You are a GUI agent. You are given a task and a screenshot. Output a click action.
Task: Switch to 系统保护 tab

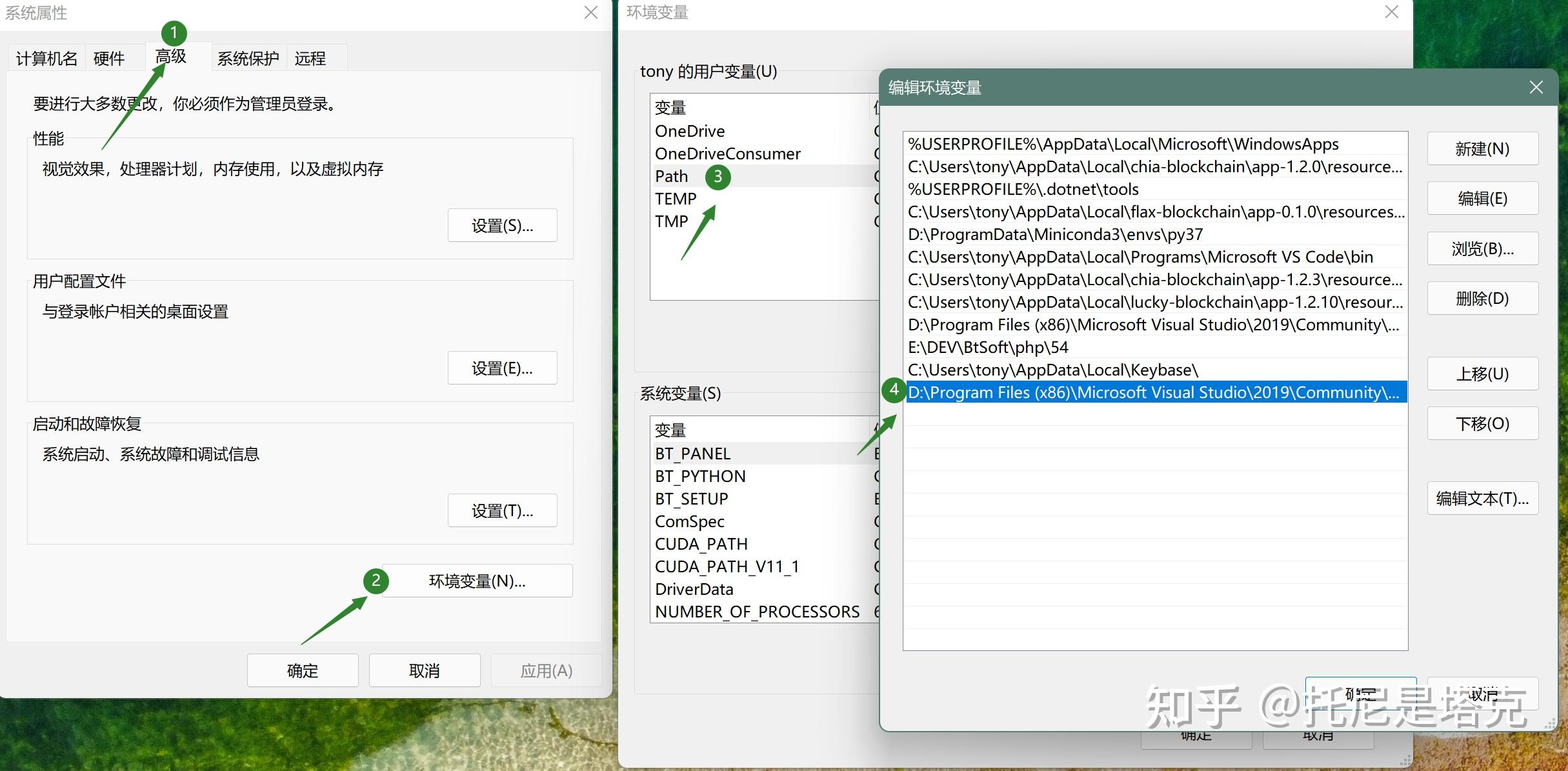pyautogui.click(x=248, y=59)
